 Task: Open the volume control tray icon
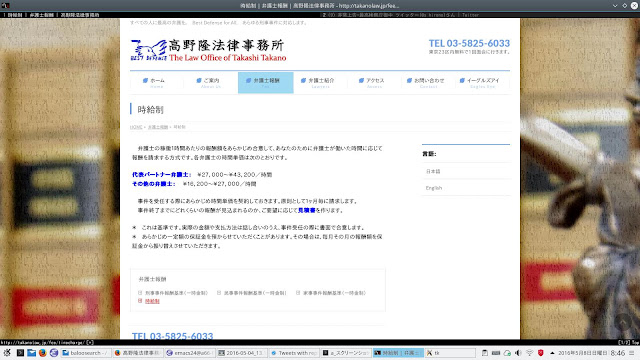point(518,353)
